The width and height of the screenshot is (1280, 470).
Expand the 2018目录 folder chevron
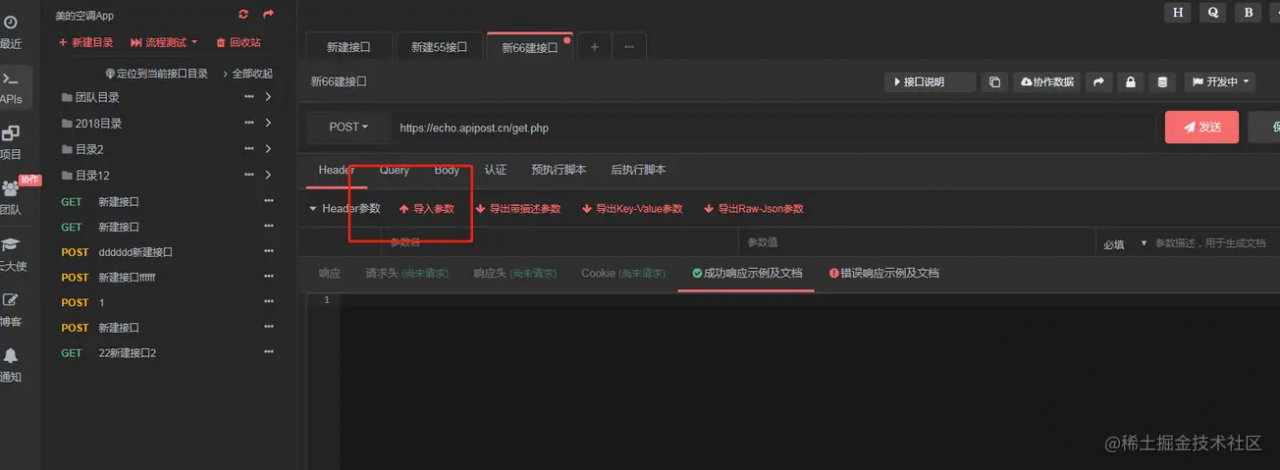268,123
